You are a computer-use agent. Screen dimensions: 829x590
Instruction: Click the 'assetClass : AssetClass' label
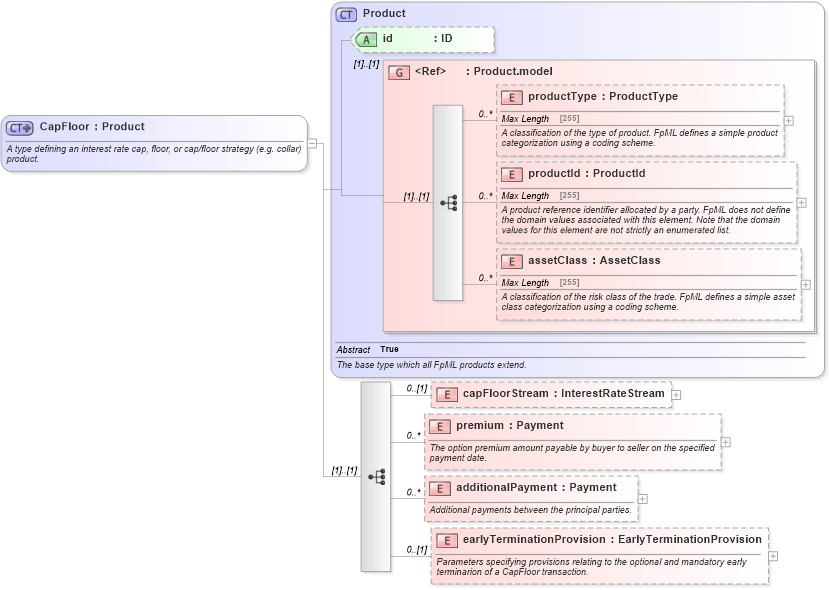click(x=594, y=260)
